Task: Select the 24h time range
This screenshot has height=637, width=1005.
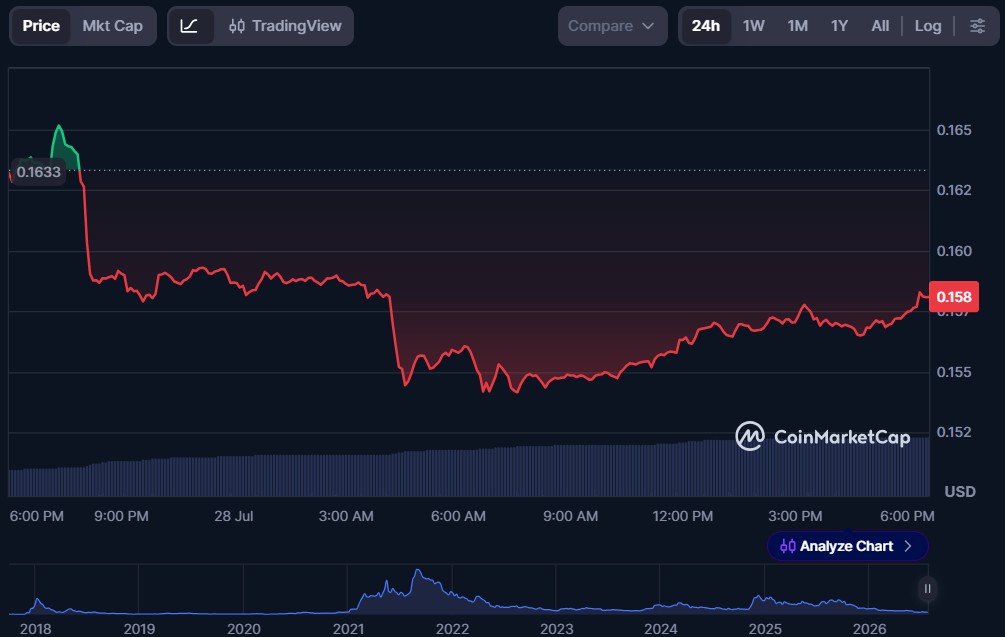Action: point(706,26)
